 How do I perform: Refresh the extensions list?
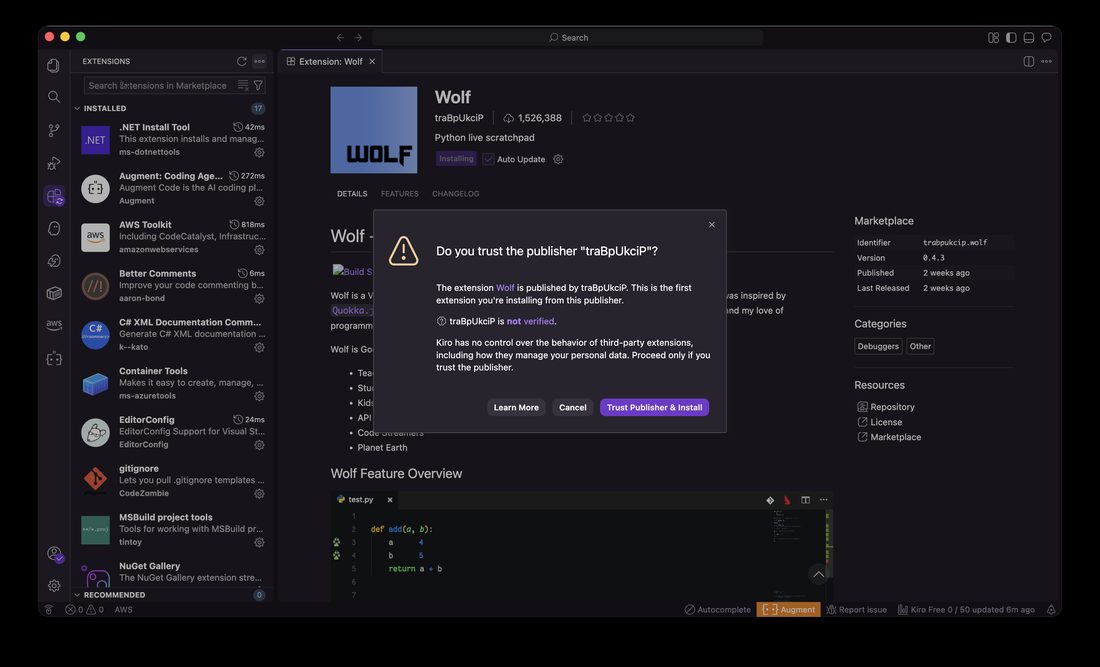pyautogui.click(x=241, y=62)
